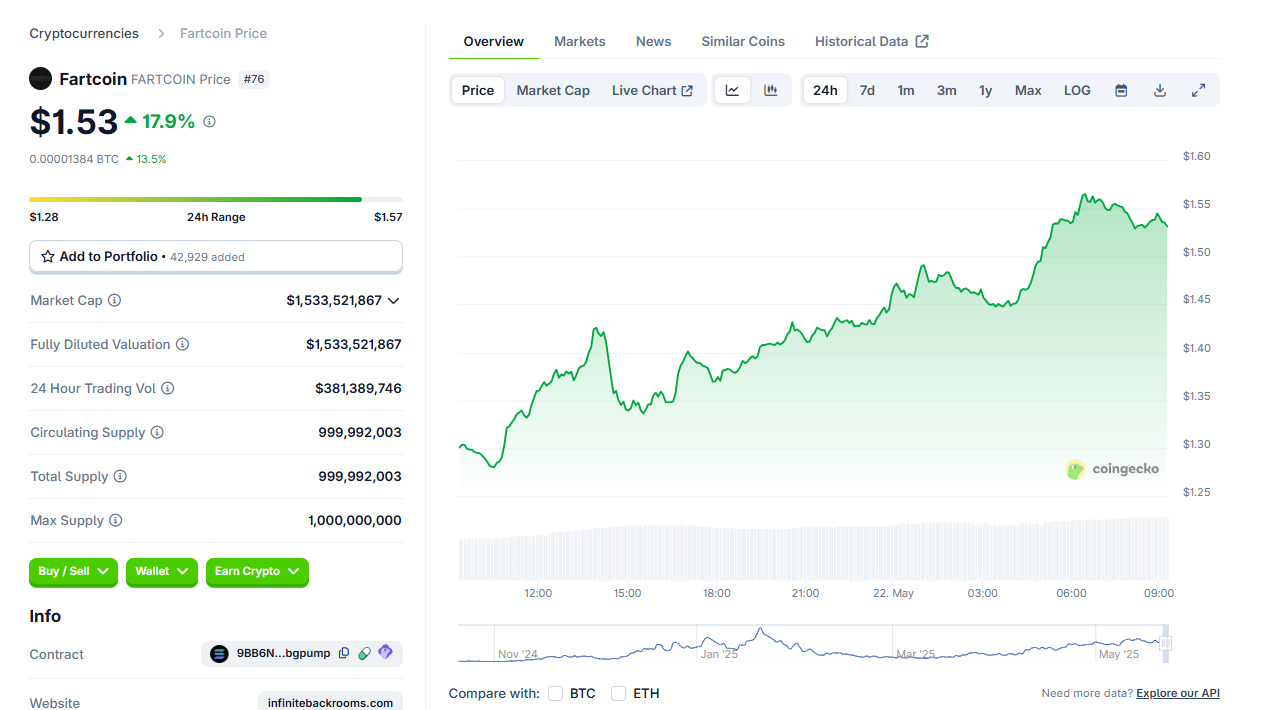Open the calendar date range picker

1122,90
